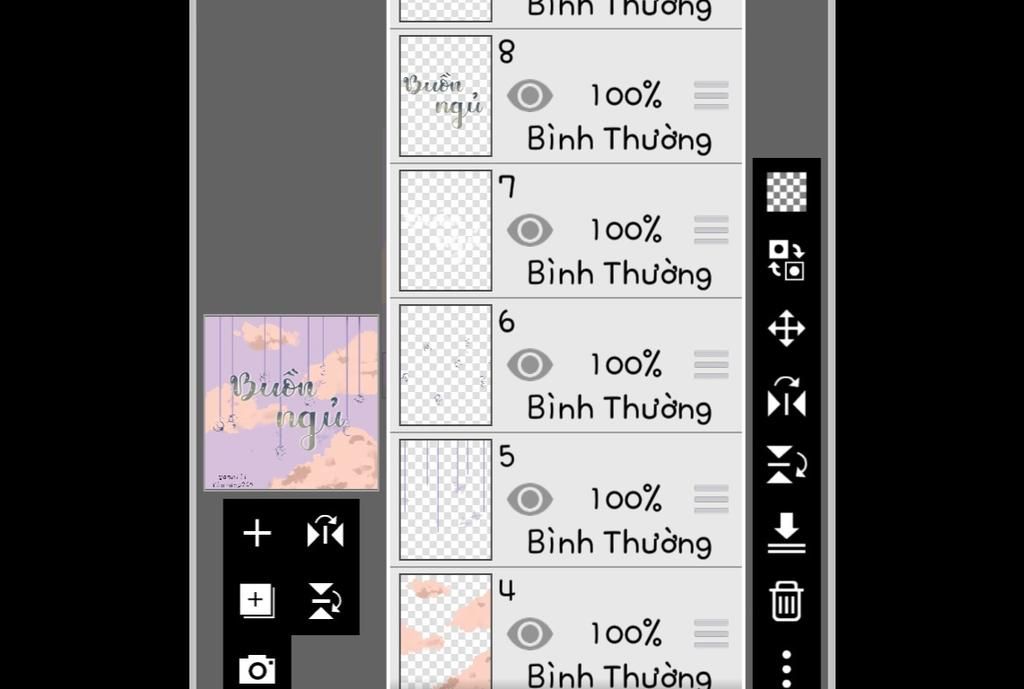1024x689 pixels.
Task: Hide layer 8 with eye icon
Action: [529, 96]
